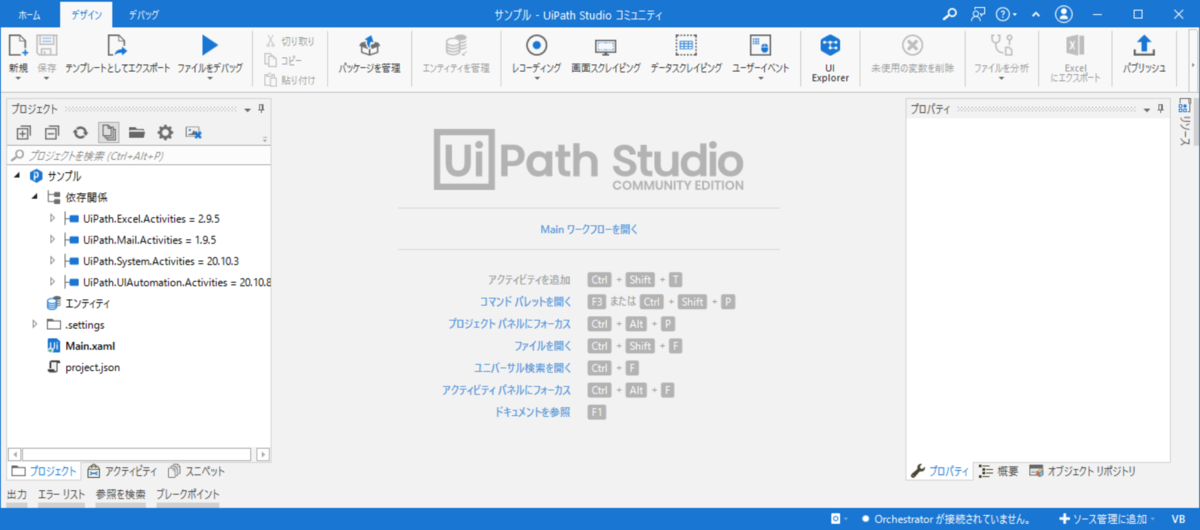Switch to Properties (プロパティ) bottom tab
The width and height of the screenshot is (1200, 530).
click(939, 471)
